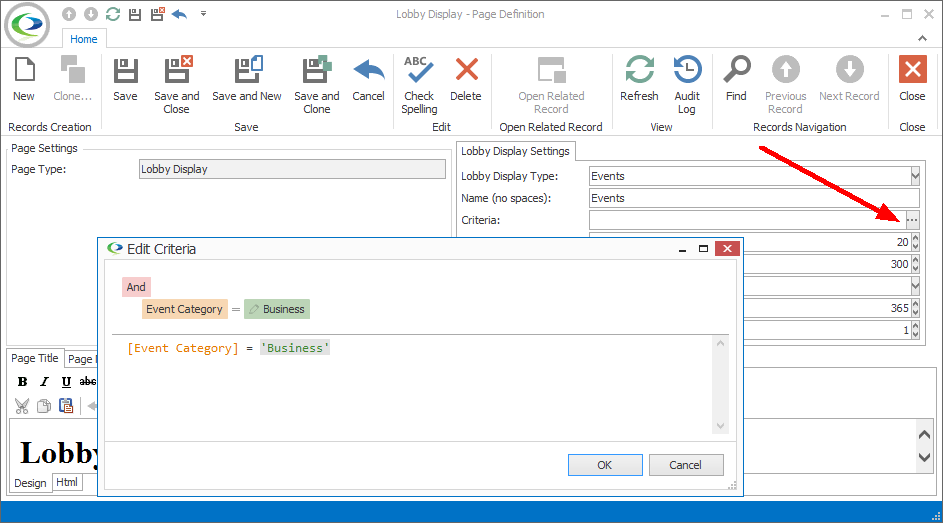Refresh the record view

(639, 78)
